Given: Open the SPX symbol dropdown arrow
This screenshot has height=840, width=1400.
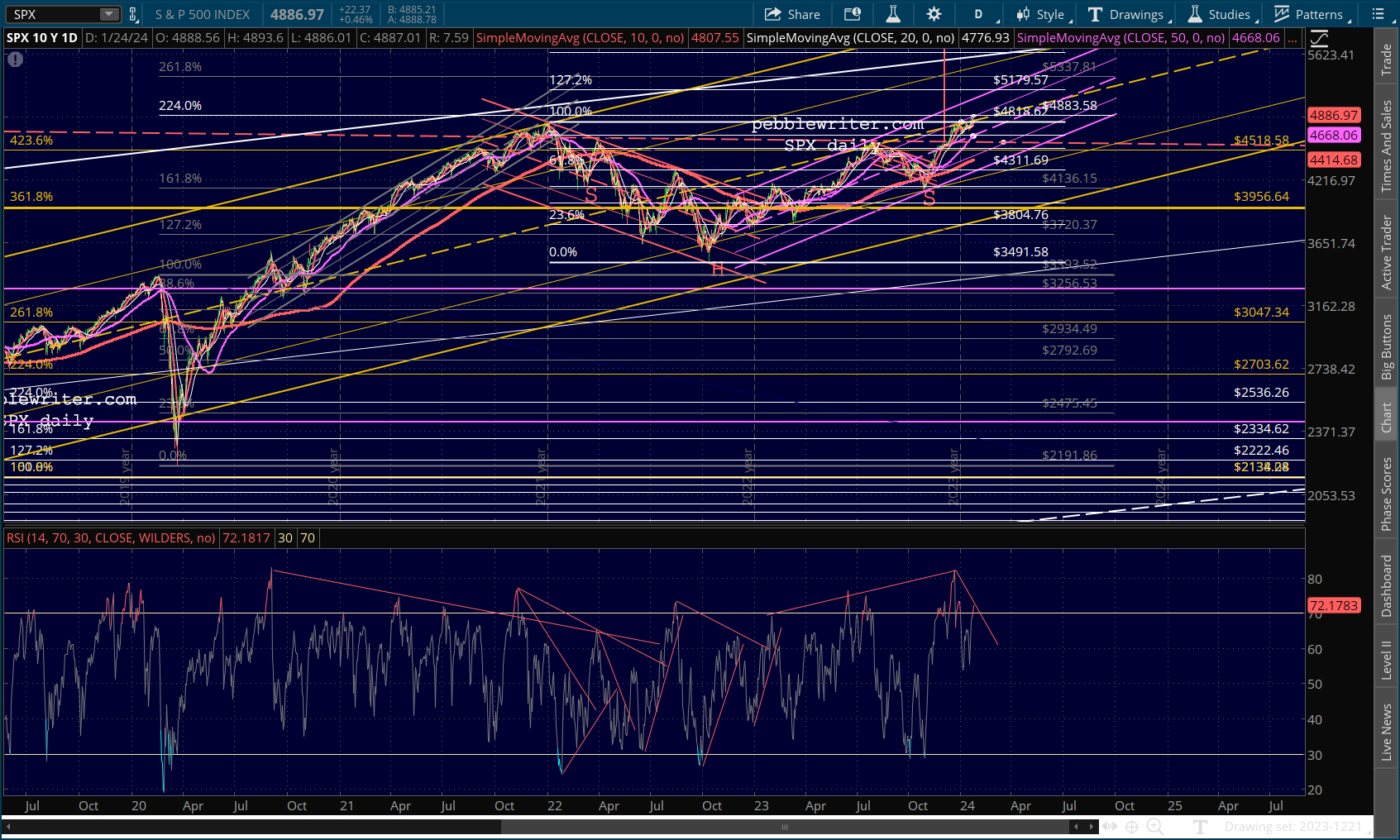Looking at the screenshot, I should (x=109, y=14).
